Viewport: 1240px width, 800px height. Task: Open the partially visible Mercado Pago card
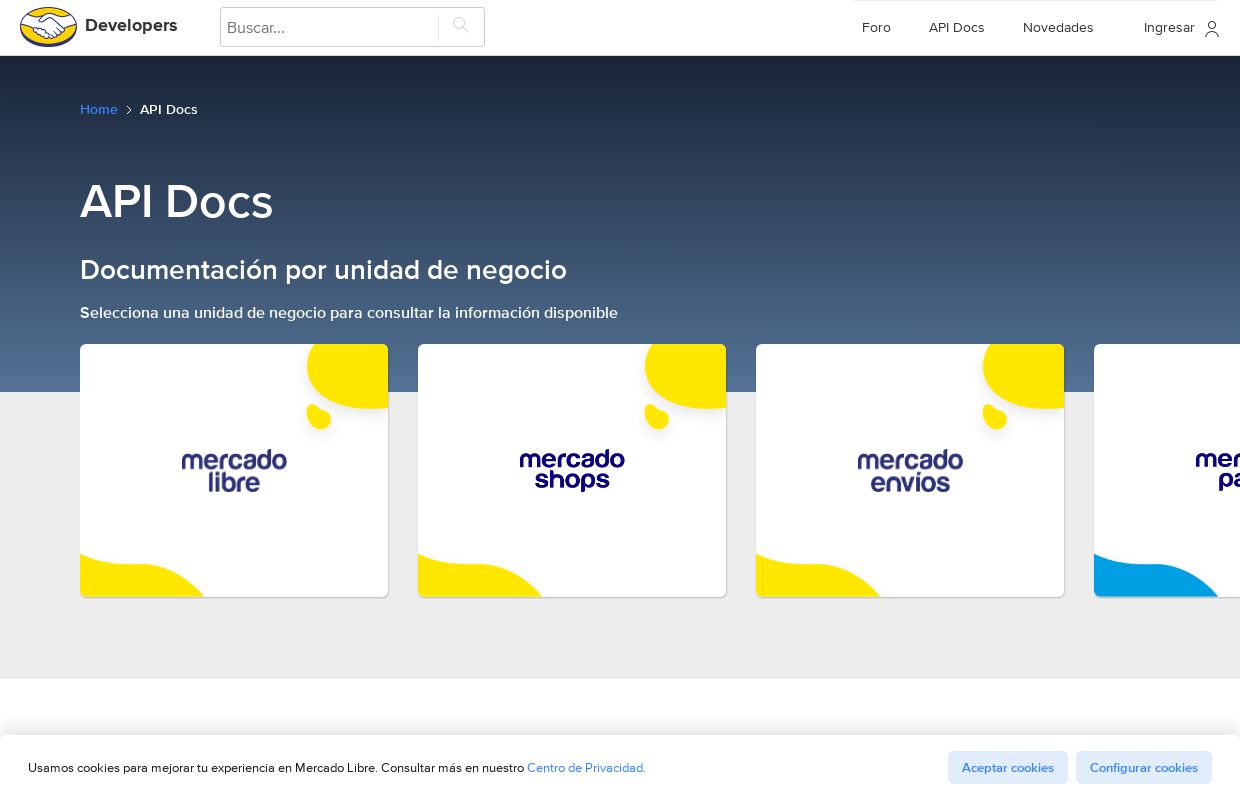tap(1167, 470)
